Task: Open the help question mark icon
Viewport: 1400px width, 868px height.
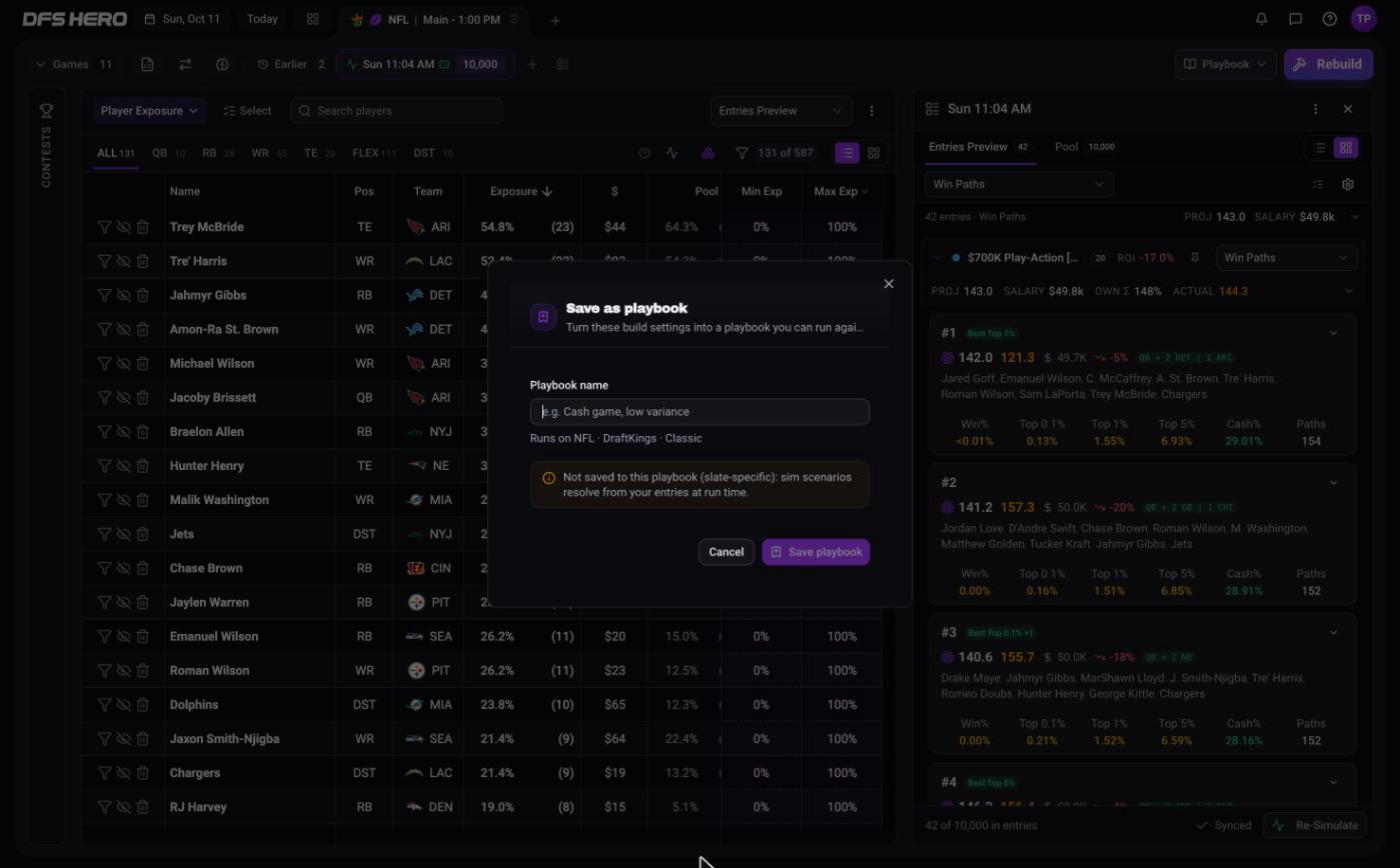Action: click(x=1330, y=19)
